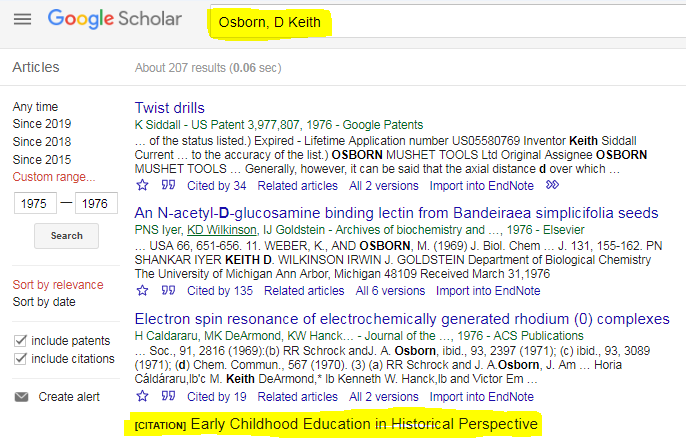The height and width of the screenshot is (438, 686).
Task: Open Create alert link
Action: (x=69, y=397)
